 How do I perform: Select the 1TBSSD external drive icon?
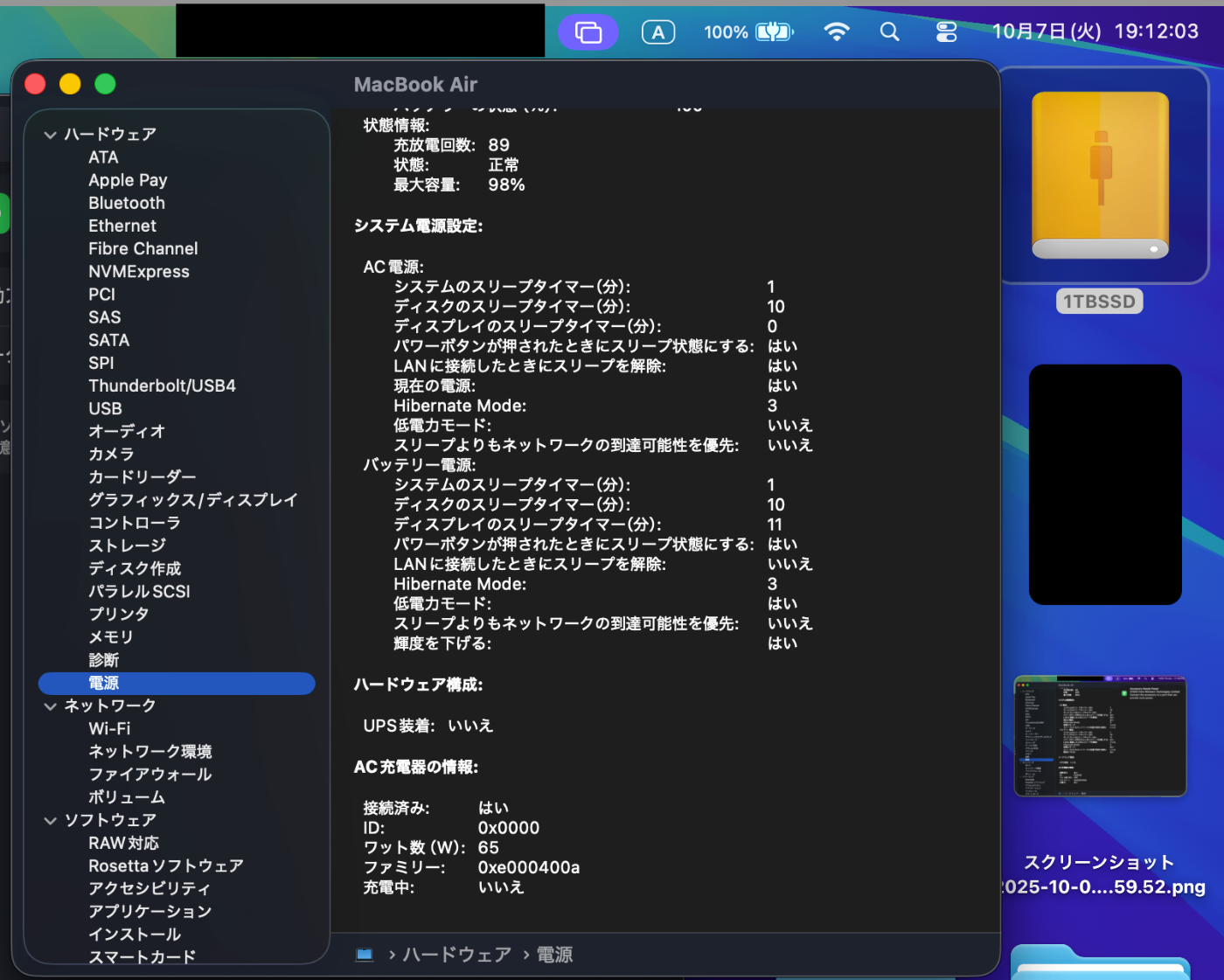click(x=1101, y=176)
